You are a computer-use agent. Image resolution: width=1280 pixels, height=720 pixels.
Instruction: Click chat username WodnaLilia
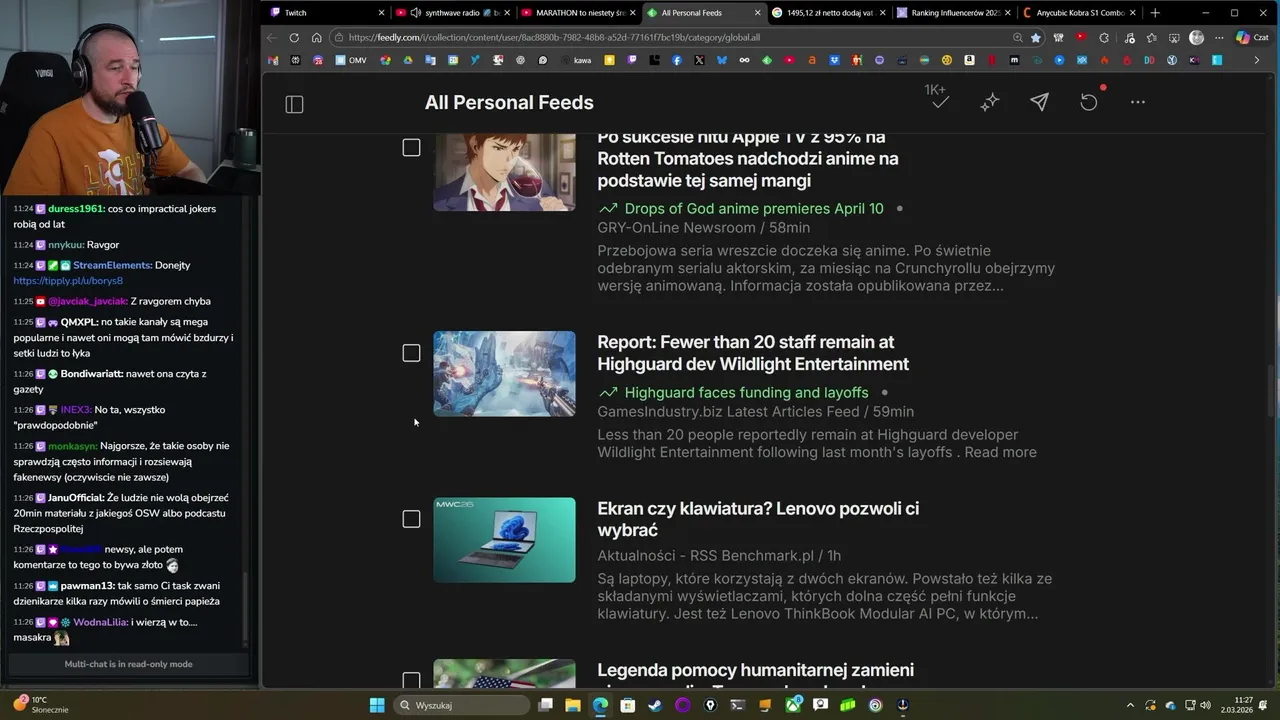[100, 622]
